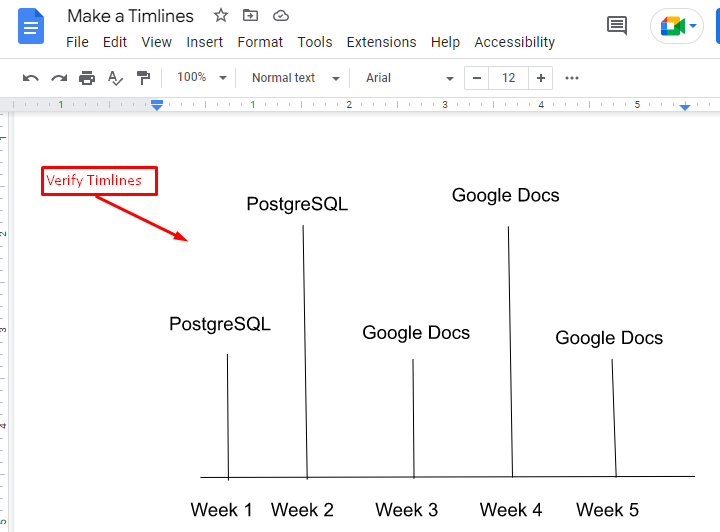The image size is (720, 532).
Task: Open the Arial font dropdown
Action: click(x=409, y=78)
